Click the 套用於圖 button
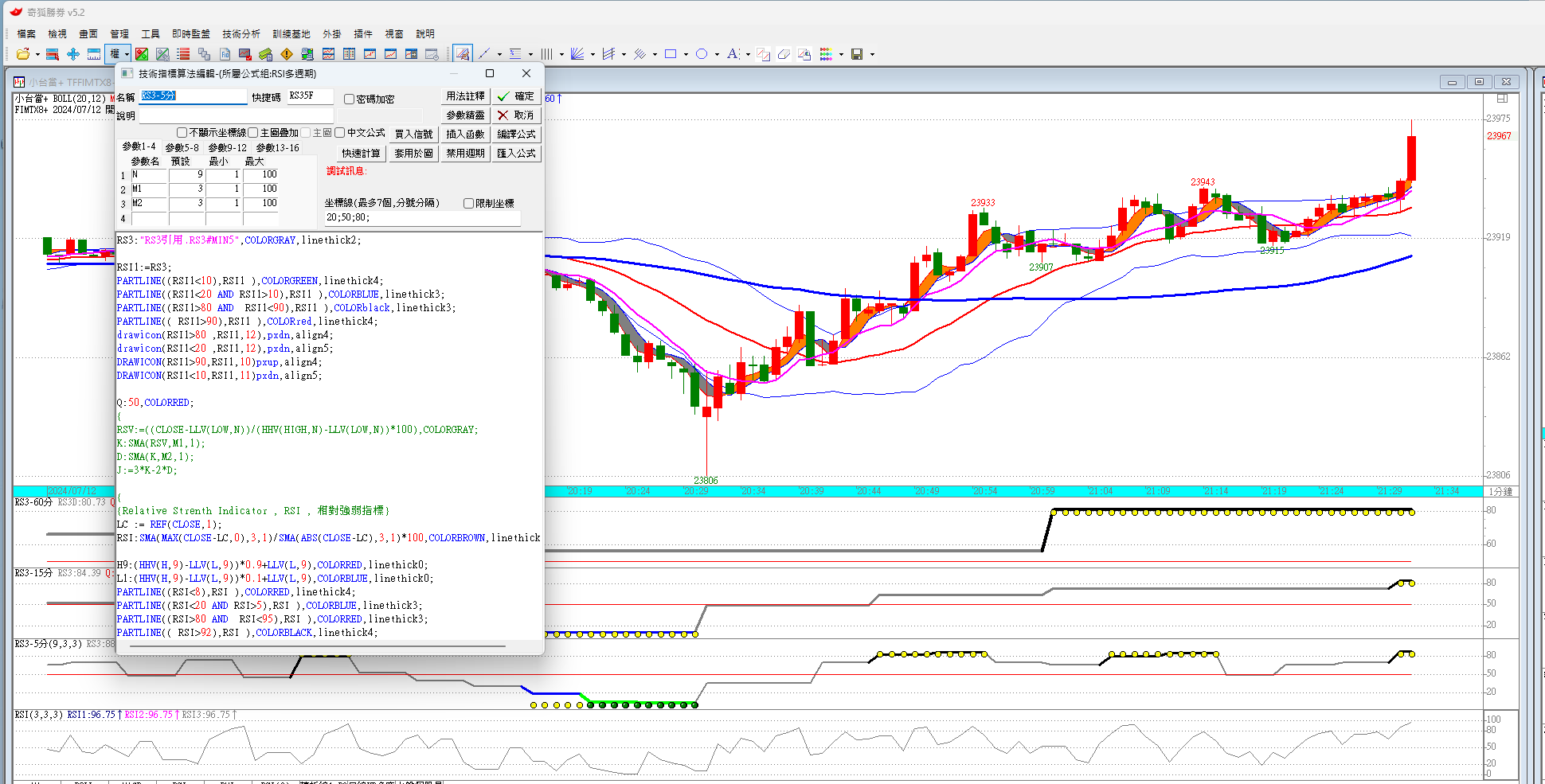The width and height of the screenshot is (1545, 784). tap(413, 154)
